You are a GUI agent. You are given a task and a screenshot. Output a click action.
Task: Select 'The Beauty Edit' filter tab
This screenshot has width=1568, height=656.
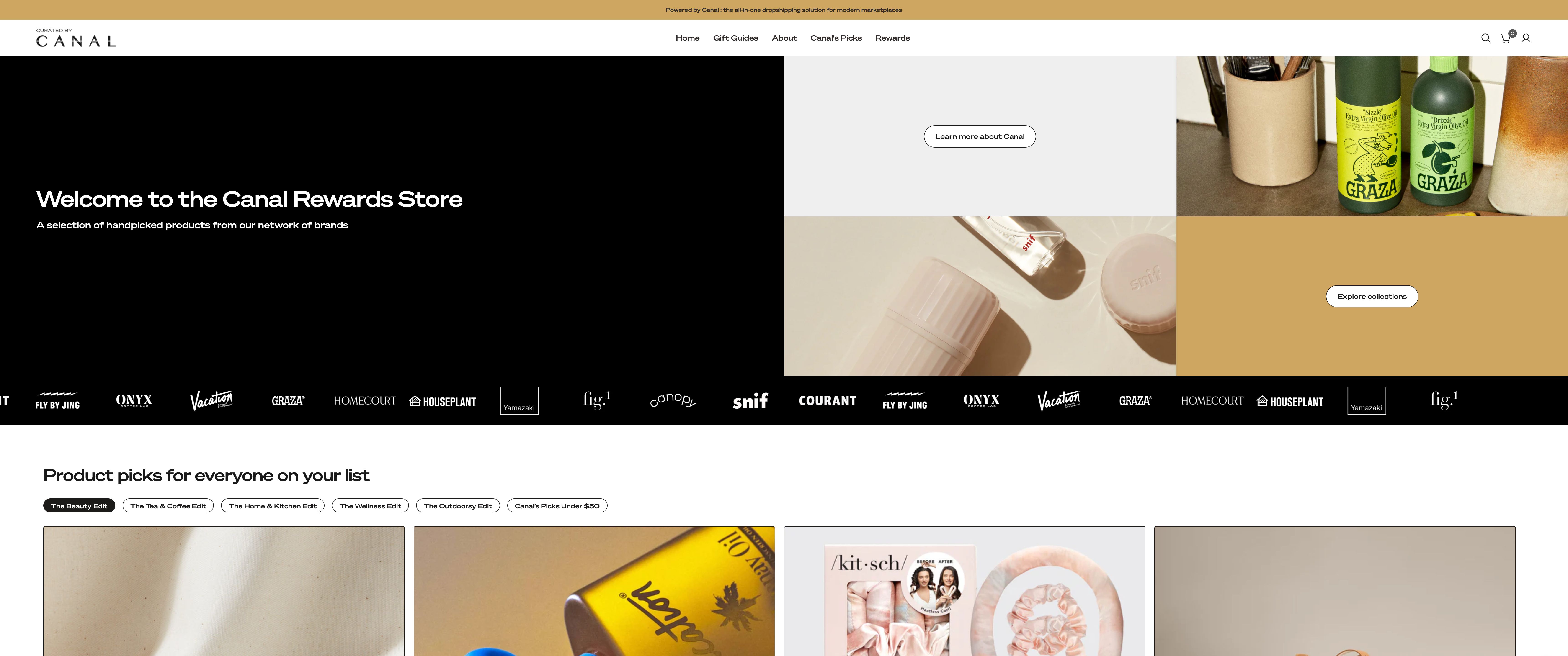(x=79, y=505)
